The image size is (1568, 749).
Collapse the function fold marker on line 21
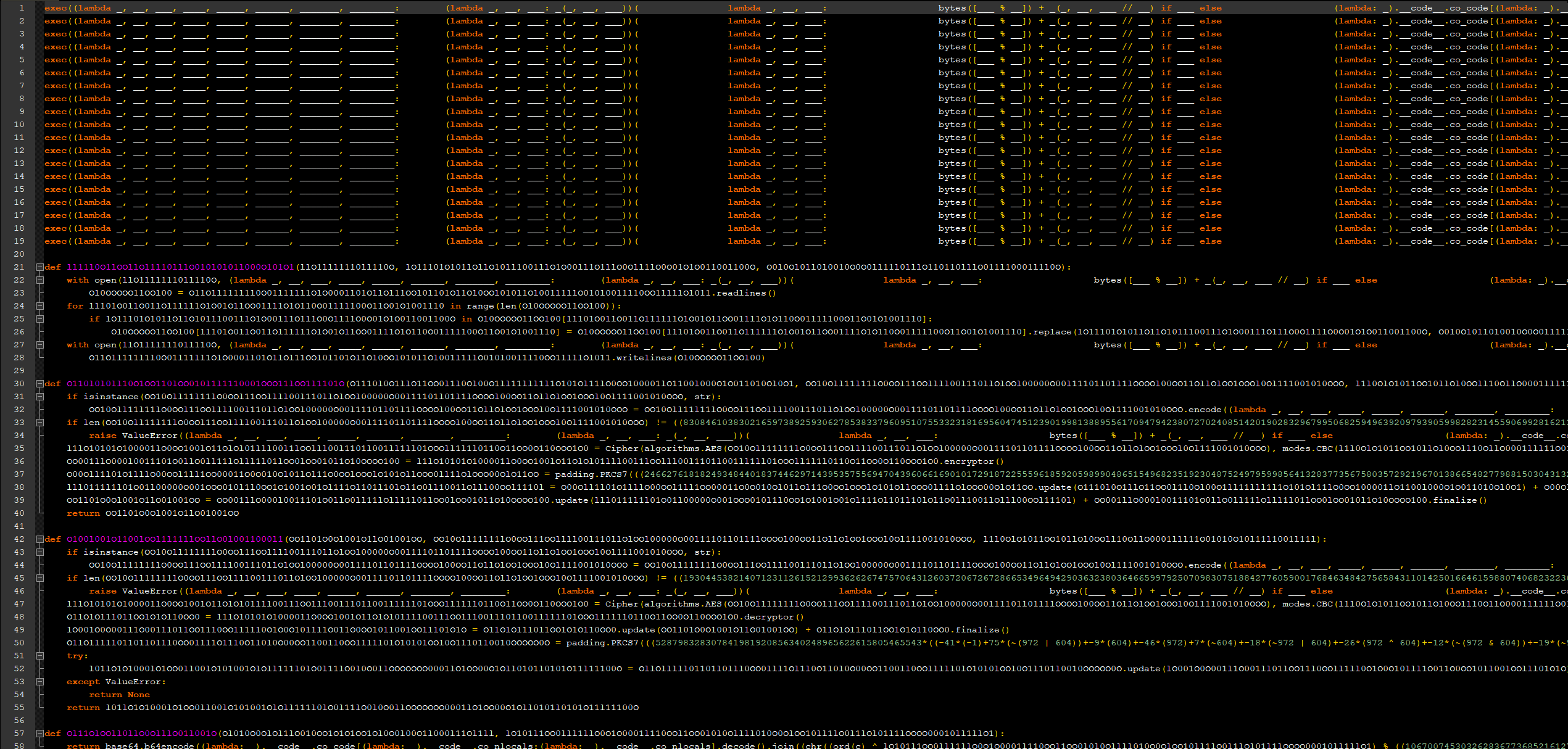pyautogui.click(x=39, y=267)
